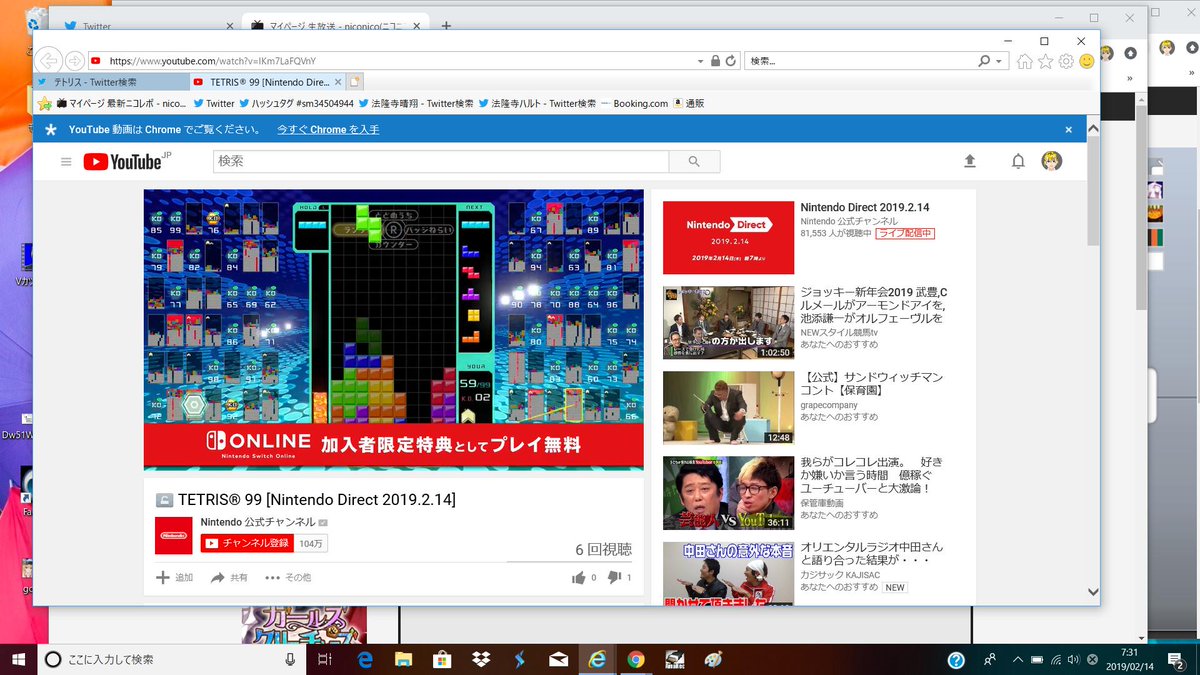Screen dimensions: 1200x675
Task: Open File Explorer from taskbar
Action: 404,659
